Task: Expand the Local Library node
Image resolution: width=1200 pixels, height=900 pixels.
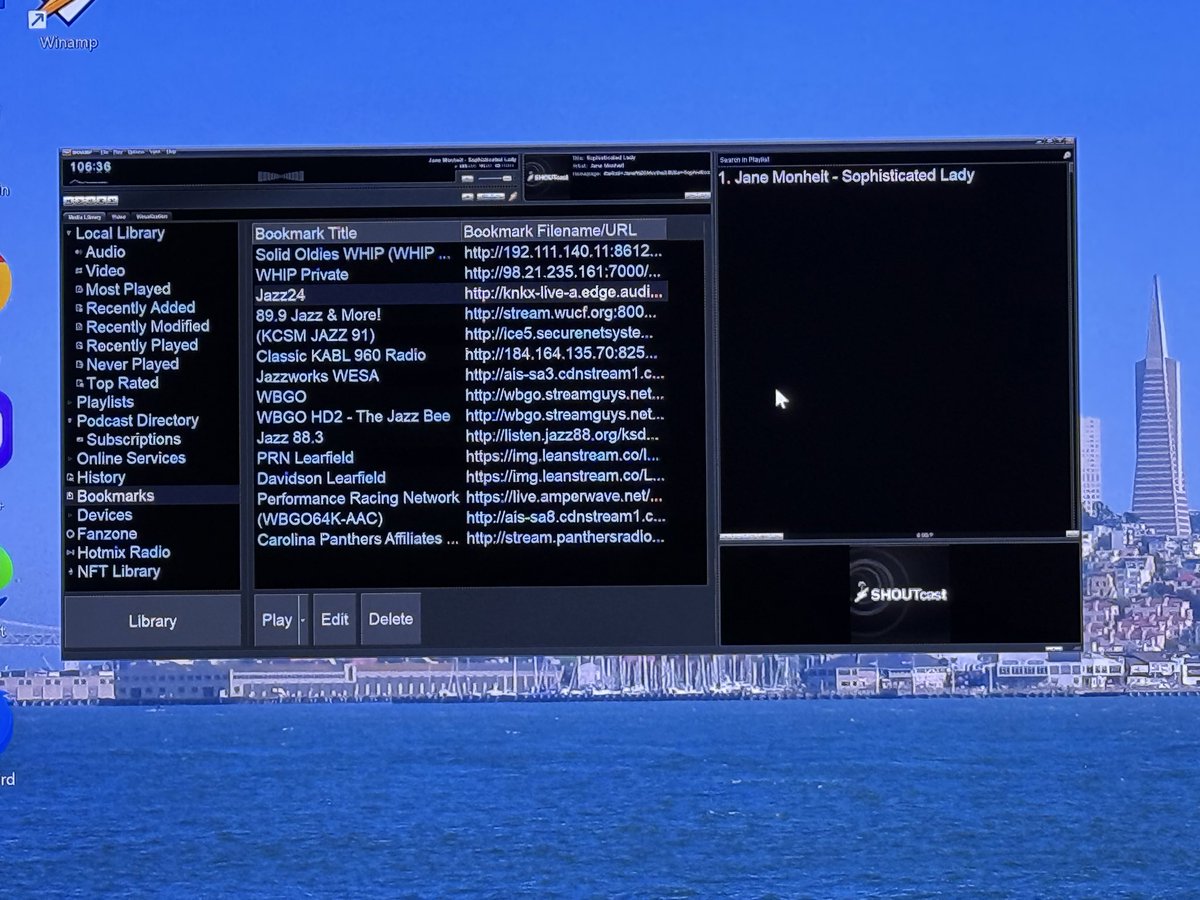Action: coord(69,234)
